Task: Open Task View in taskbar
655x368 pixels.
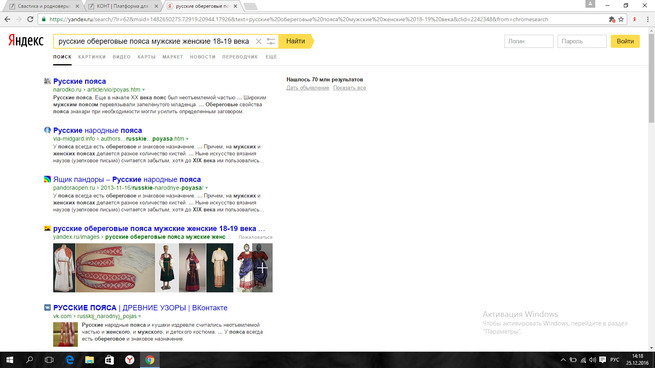Action: pyautogui.click(x=49, y=360)
